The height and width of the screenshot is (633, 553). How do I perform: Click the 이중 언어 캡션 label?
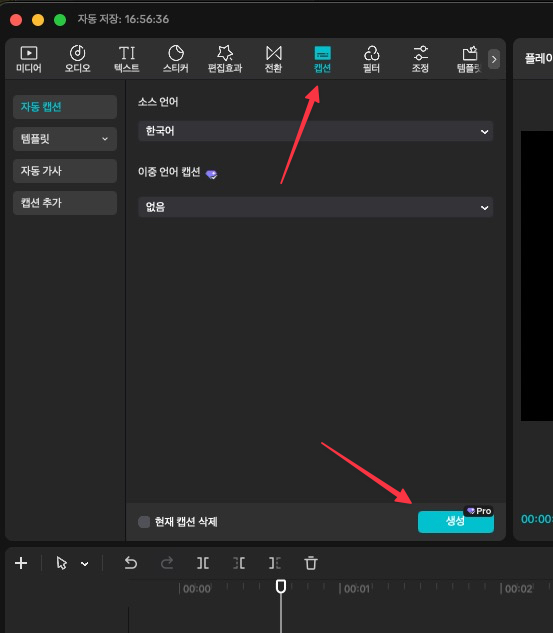coord(169,172)
